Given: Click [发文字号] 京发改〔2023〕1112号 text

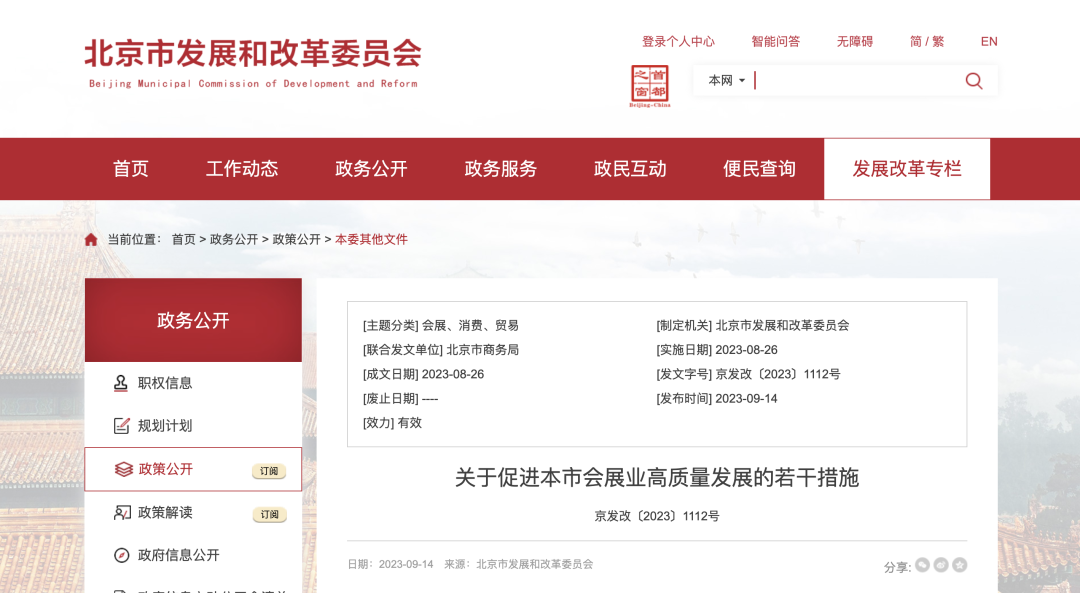Looking at the screenshot, I should 748,374.
